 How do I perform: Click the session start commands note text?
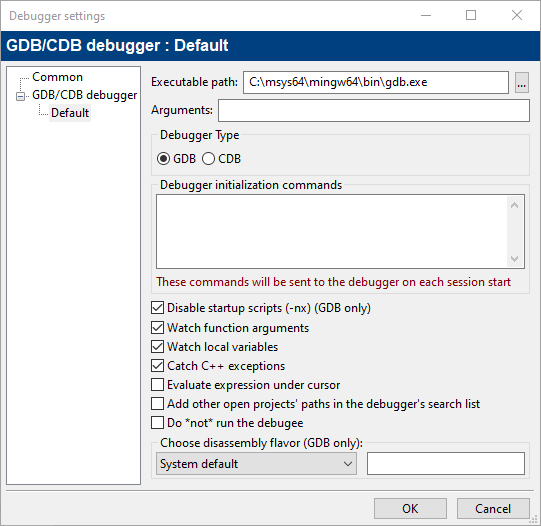pos(333,282)
